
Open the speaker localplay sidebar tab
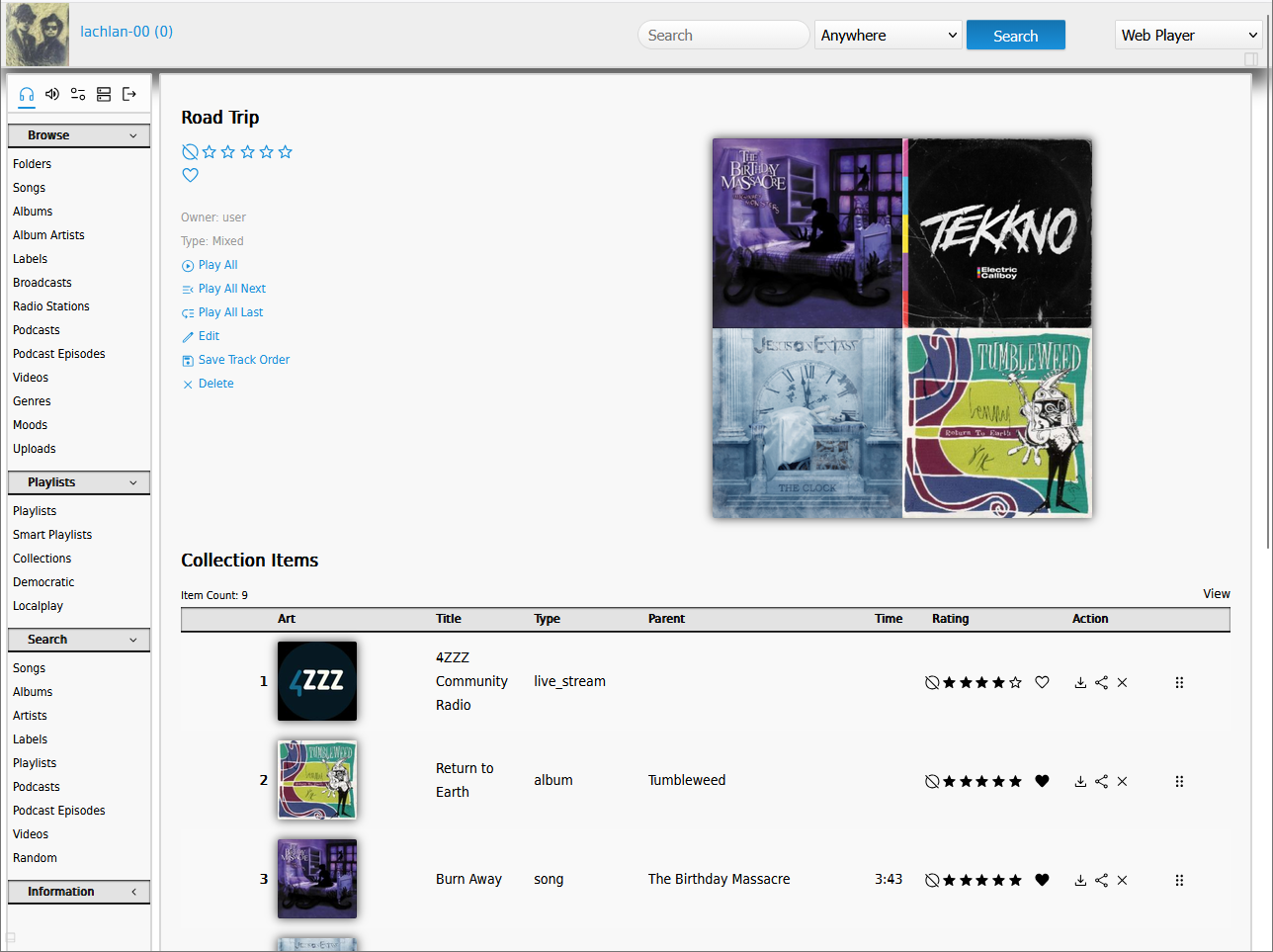[52, 94]
